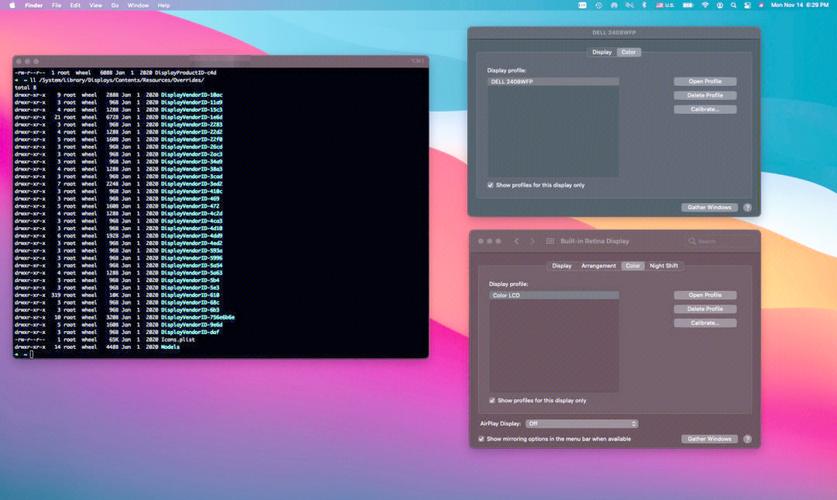Click help button in Built-in Retina Display window
The height and width of the screenshot is (500, 837).
[x=747, y=439]
